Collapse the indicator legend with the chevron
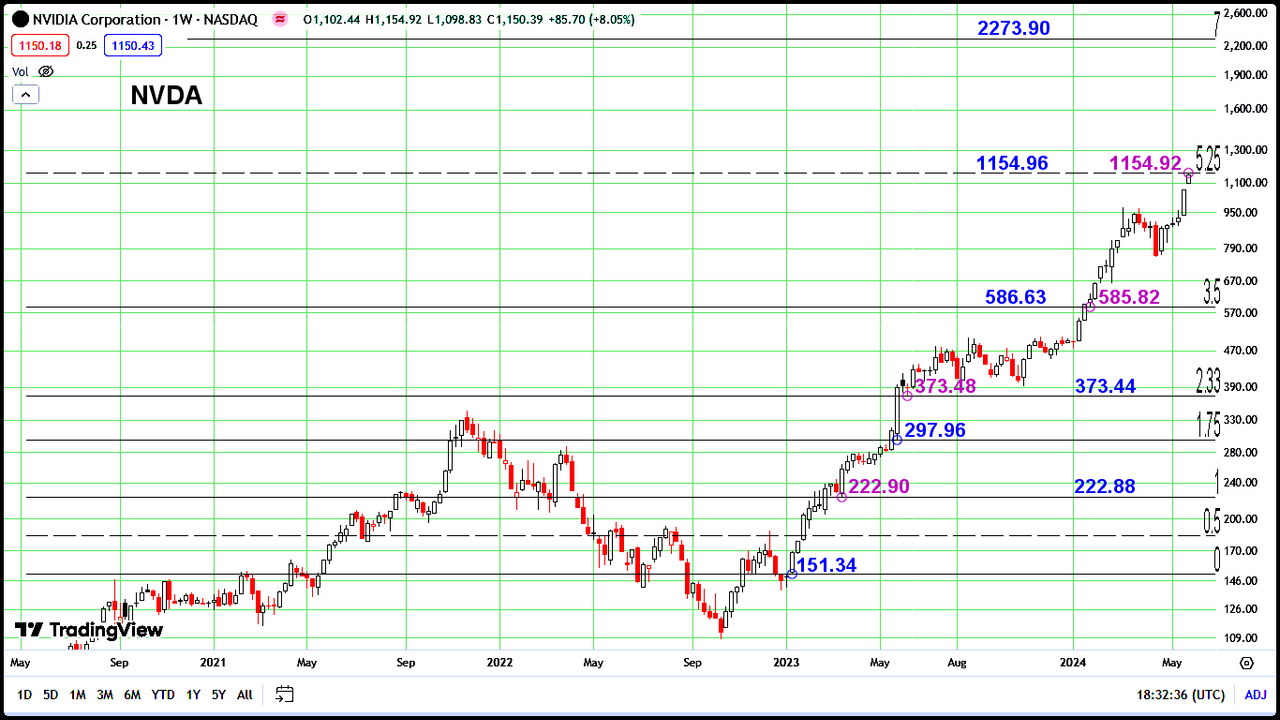Viewport: 1280px width, 720px height. (x=25, y=94)
